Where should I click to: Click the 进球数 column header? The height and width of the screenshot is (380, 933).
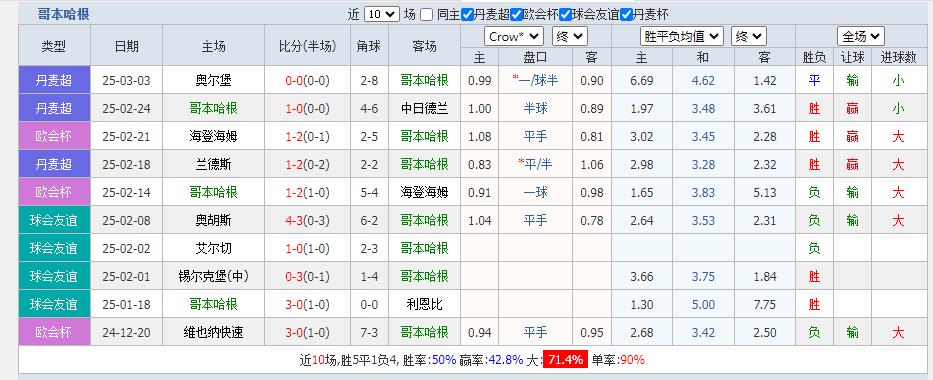(x=898, y=57)
